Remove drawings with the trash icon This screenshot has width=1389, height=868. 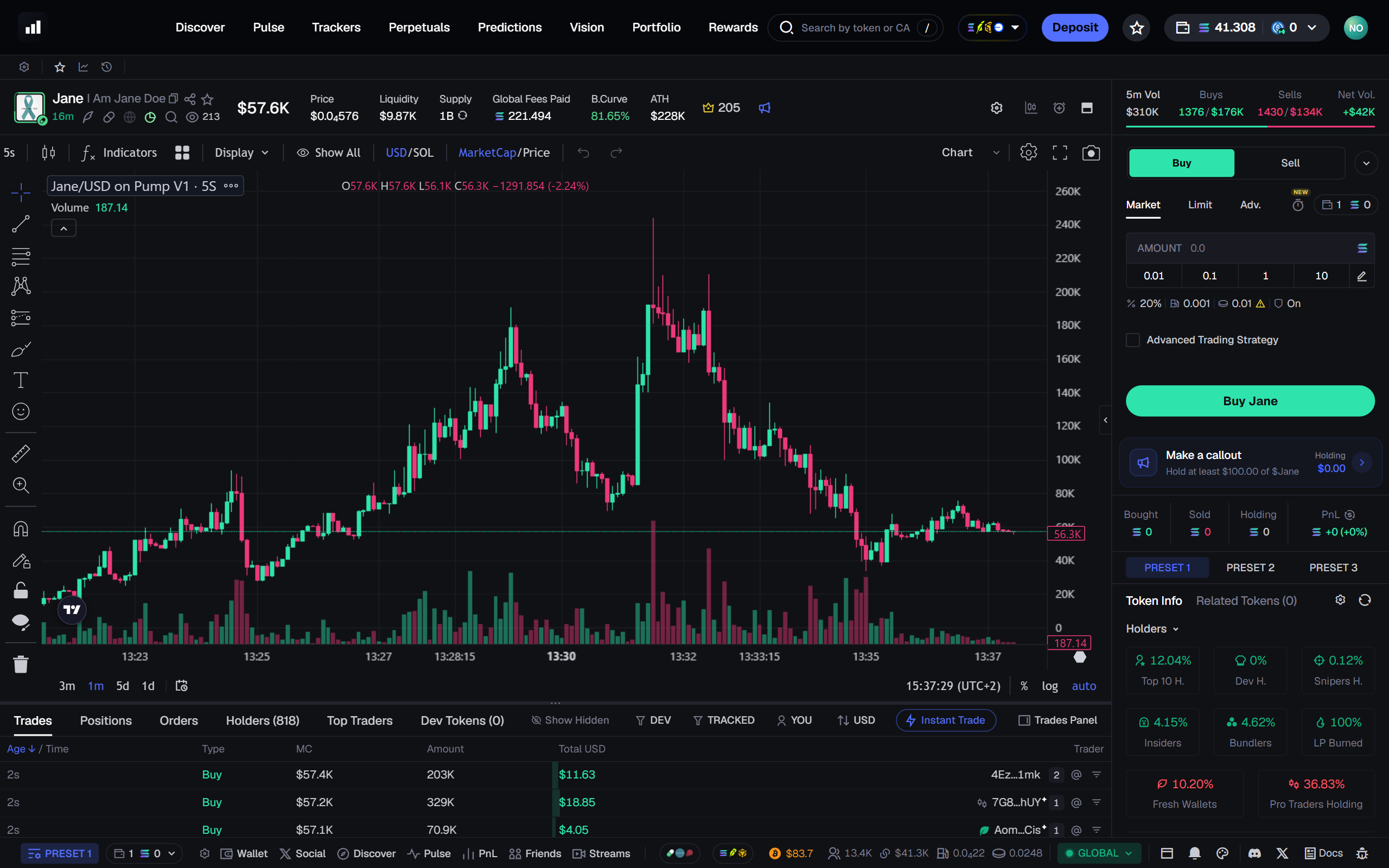tap(21, 664)
